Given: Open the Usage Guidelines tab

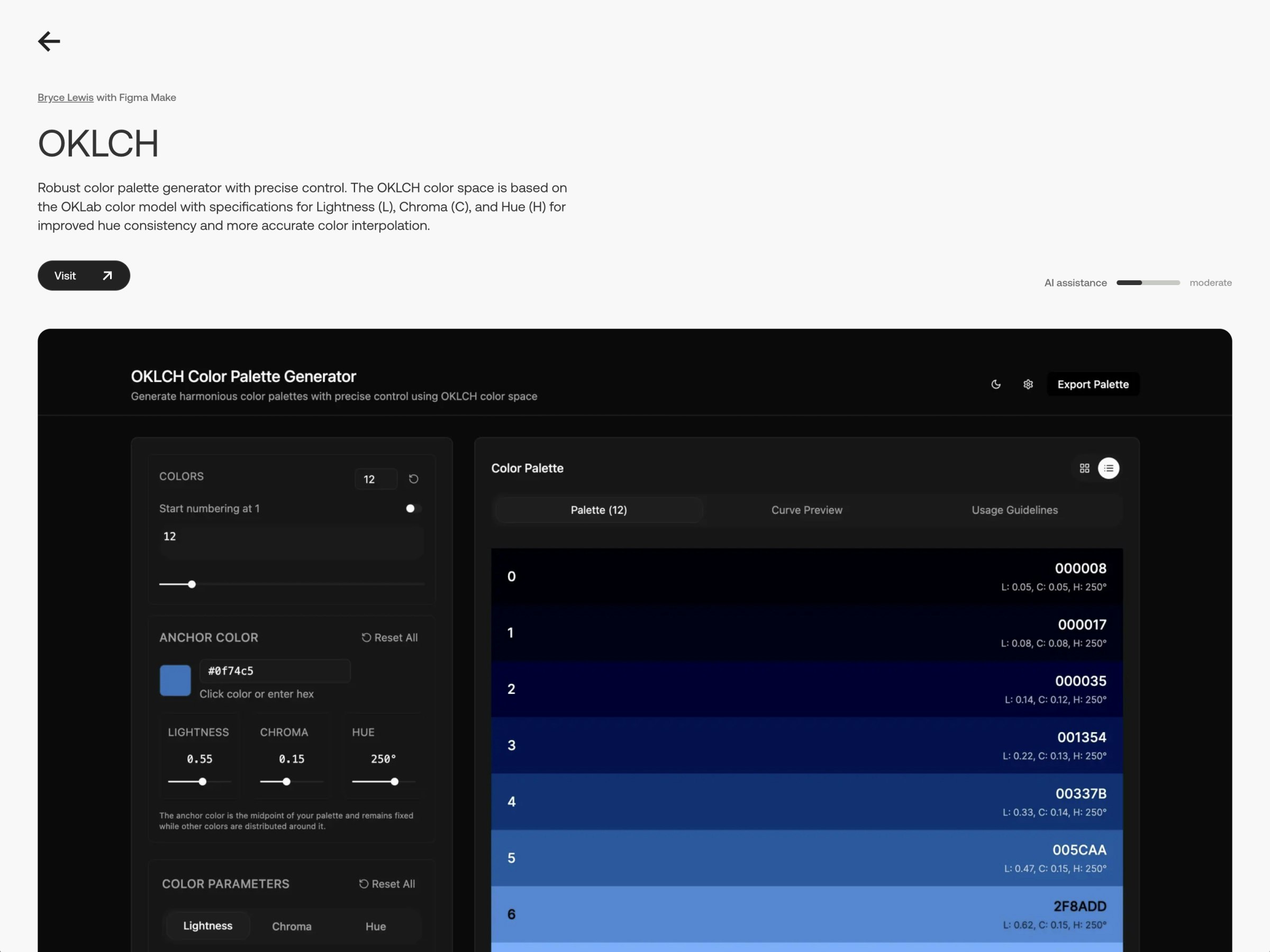Looking at the screenshot, I should coord(1014,509).
